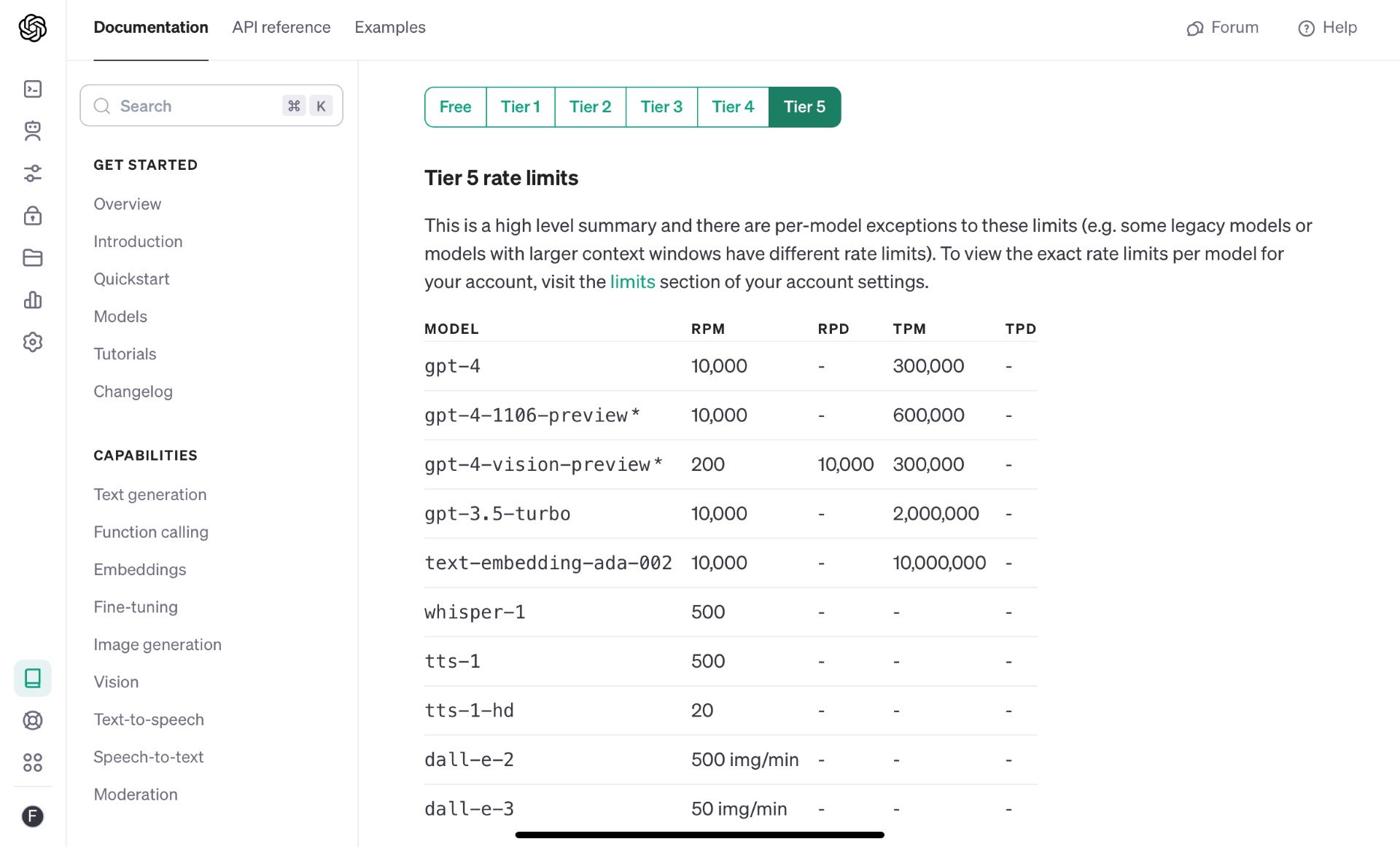The image size is (1400, 847).
Task: Click the Help question mark icon
Action: click(x=1306, y=28)
